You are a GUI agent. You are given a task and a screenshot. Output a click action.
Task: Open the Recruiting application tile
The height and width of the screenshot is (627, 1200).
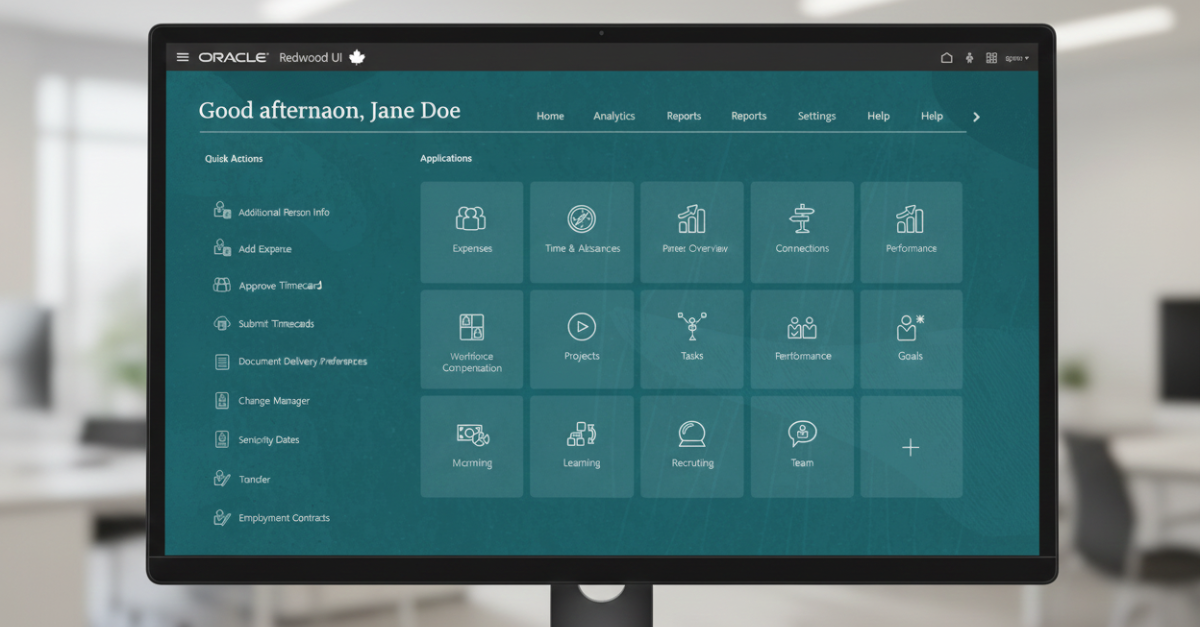click(692, 446)
